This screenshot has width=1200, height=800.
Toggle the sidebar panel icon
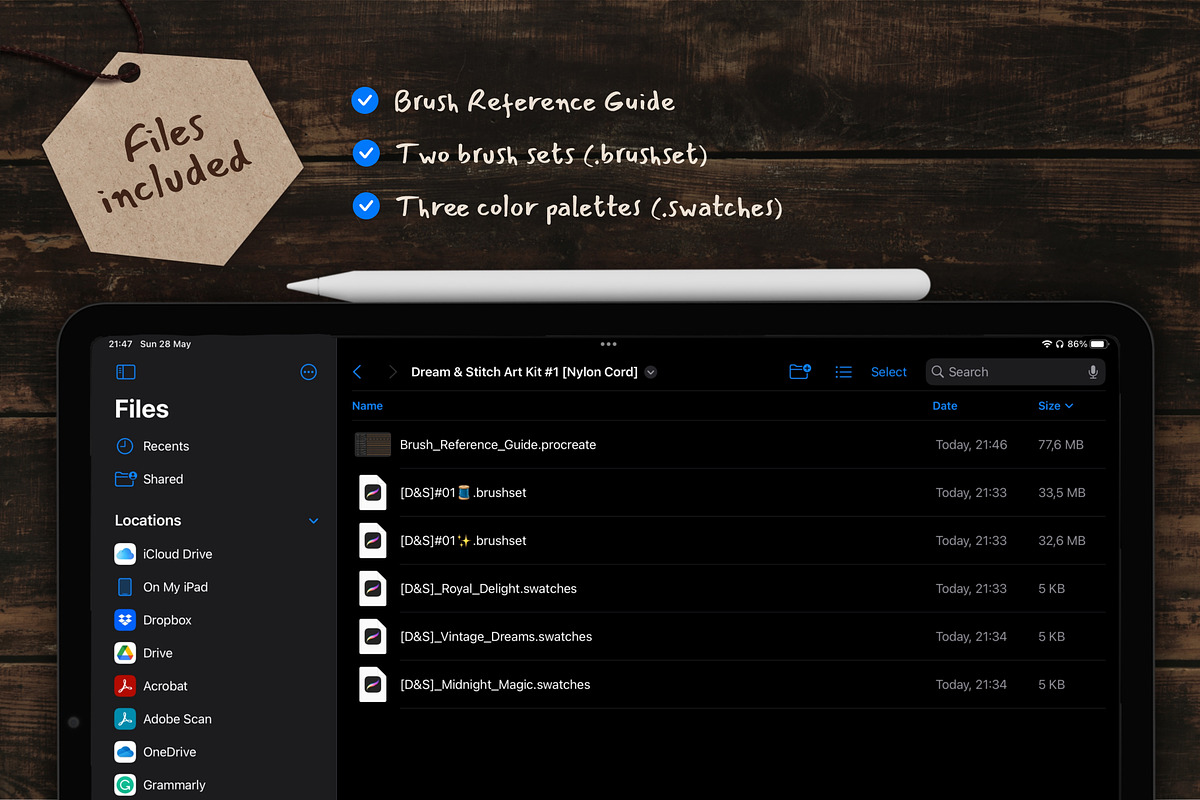point(126,372)
